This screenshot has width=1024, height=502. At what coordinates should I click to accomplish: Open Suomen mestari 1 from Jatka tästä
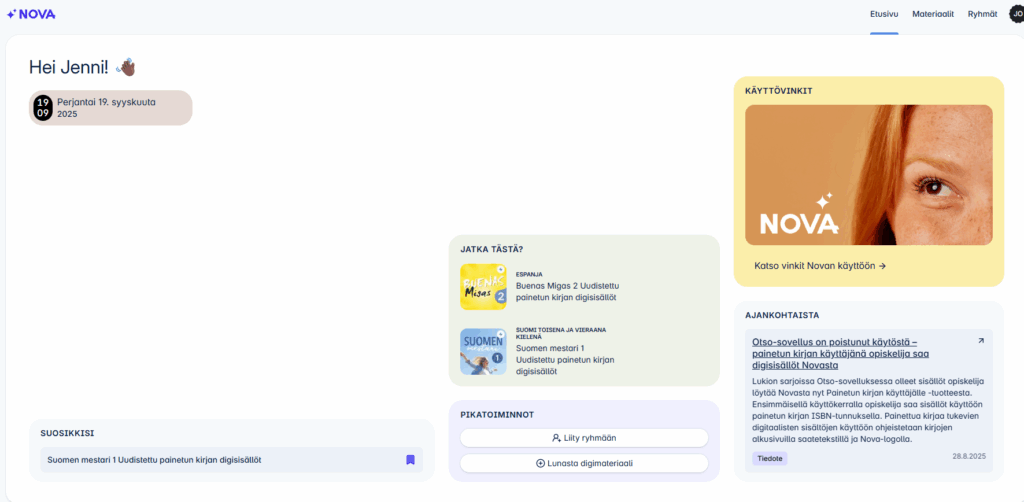pos(565,360)
